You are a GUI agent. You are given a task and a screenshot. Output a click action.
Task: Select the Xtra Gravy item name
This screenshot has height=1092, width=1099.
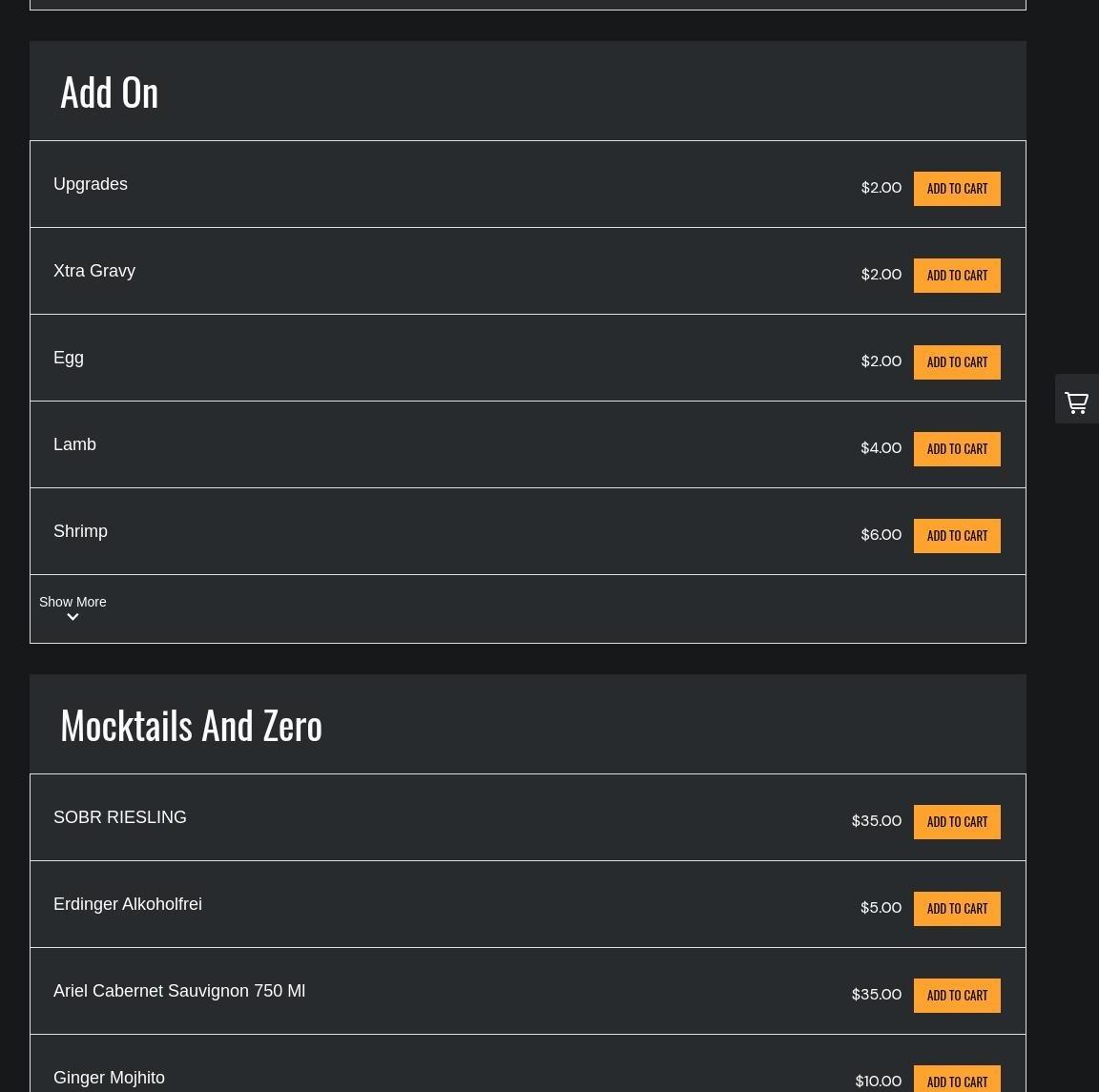point(94,271)
